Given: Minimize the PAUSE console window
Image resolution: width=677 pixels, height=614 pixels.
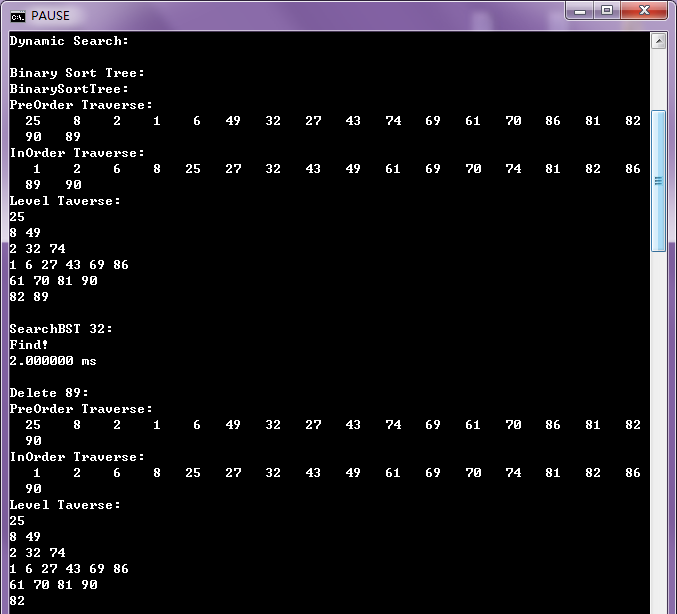Looking at the screenshot, I should pos(580,10).
